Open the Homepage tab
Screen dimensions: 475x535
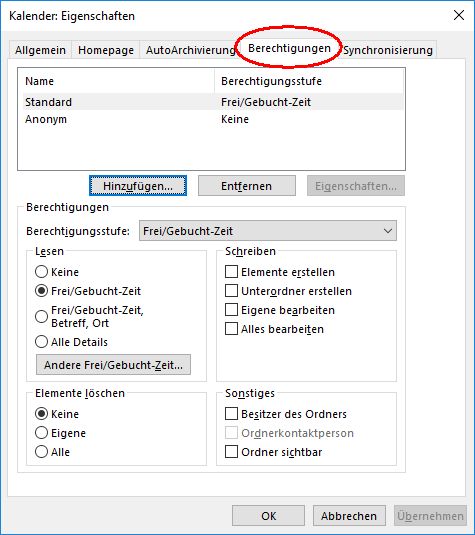106,50
